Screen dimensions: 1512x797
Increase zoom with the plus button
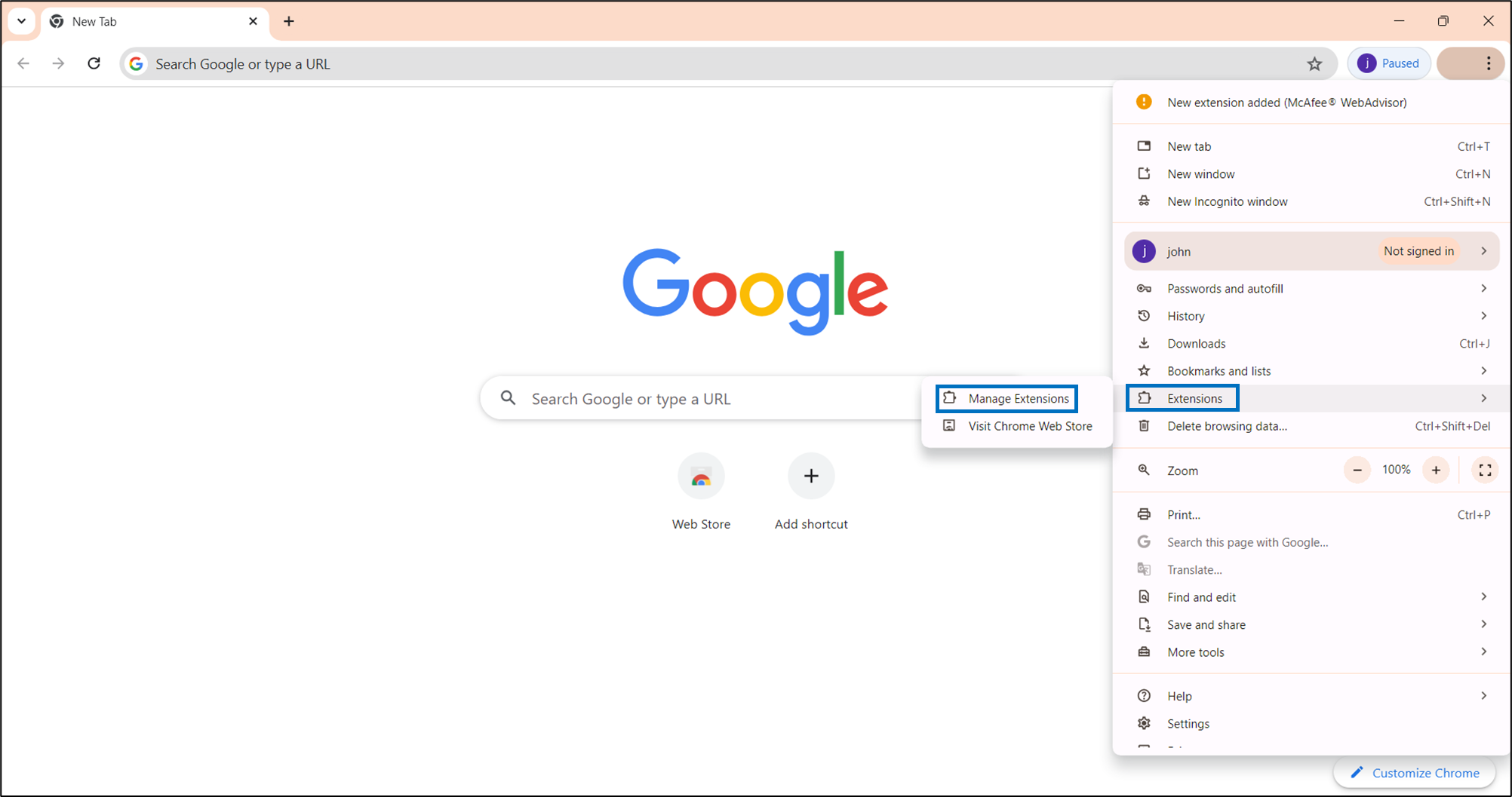click(x=1436, y=471)
